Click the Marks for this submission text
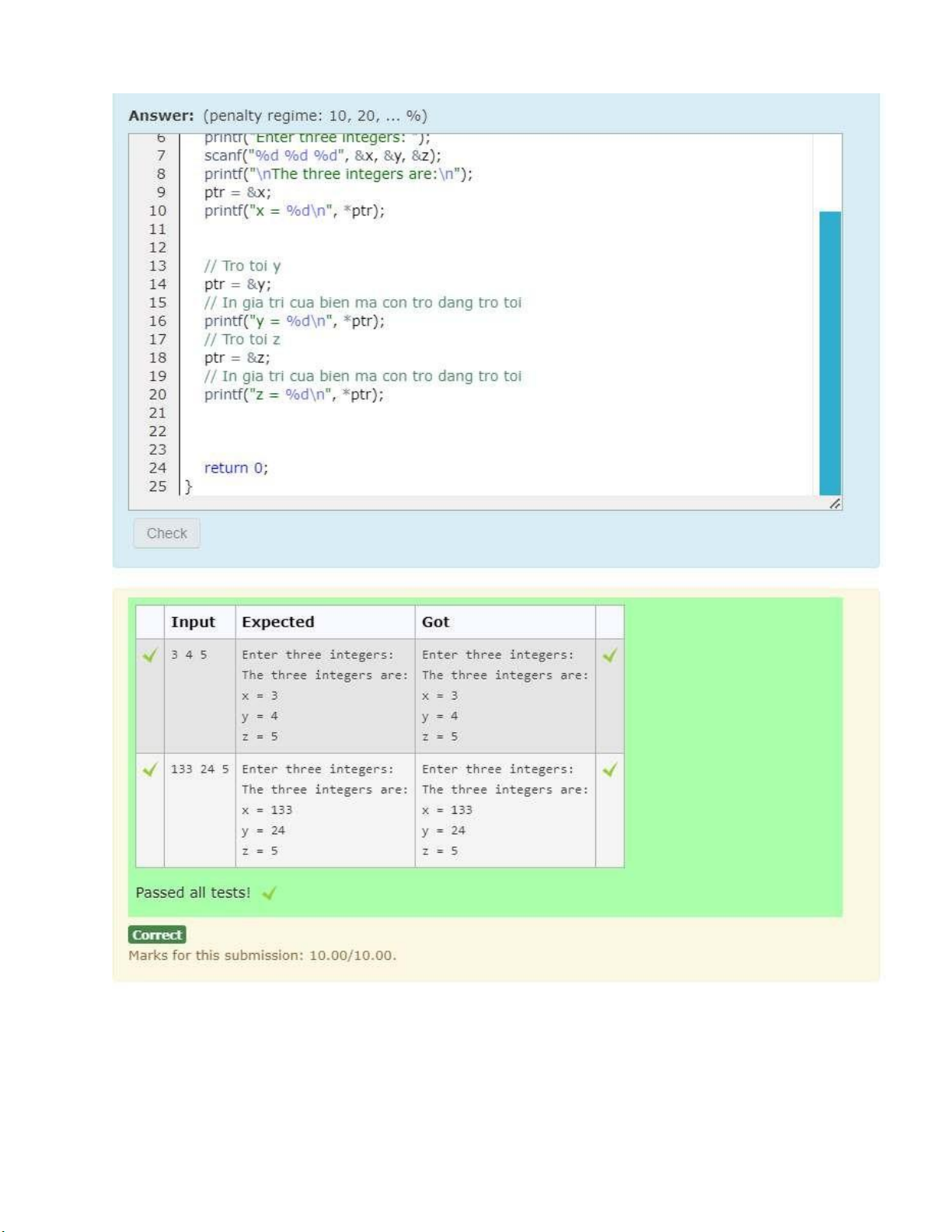The width and height of the screenshot is (952, 1232). click(262, 955)
